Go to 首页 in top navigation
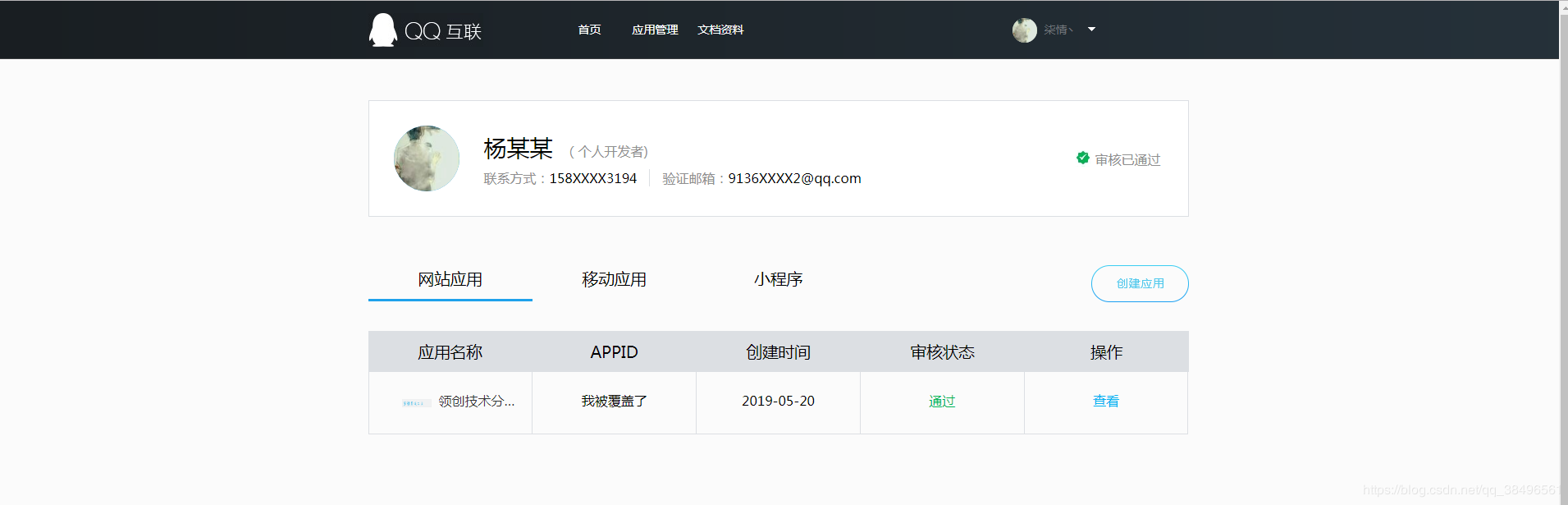Screen dimensions: 1568x505 [x=589, y=30]
